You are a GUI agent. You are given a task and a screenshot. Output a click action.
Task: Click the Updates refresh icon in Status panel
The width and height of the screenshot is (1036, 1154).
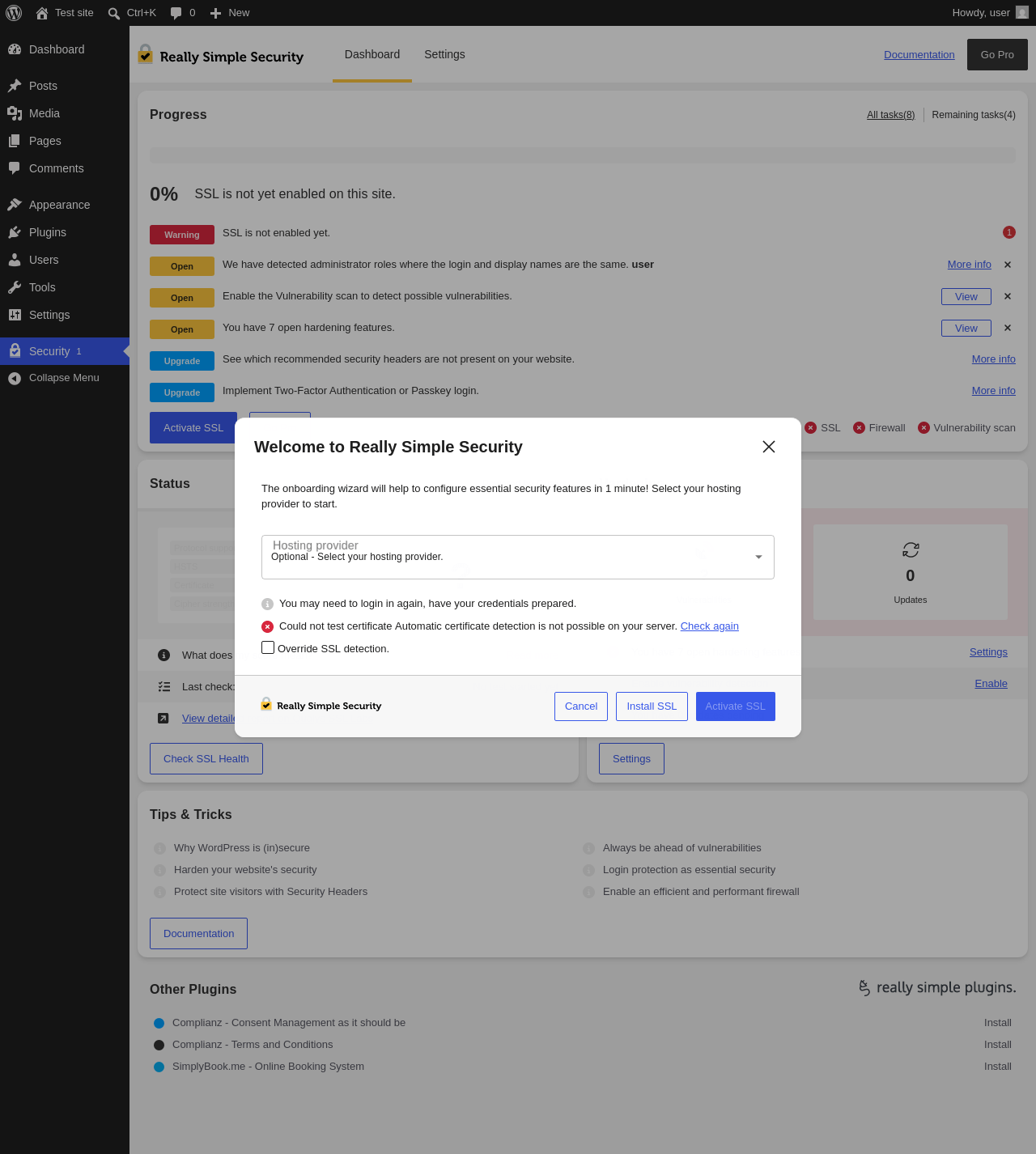911,550
